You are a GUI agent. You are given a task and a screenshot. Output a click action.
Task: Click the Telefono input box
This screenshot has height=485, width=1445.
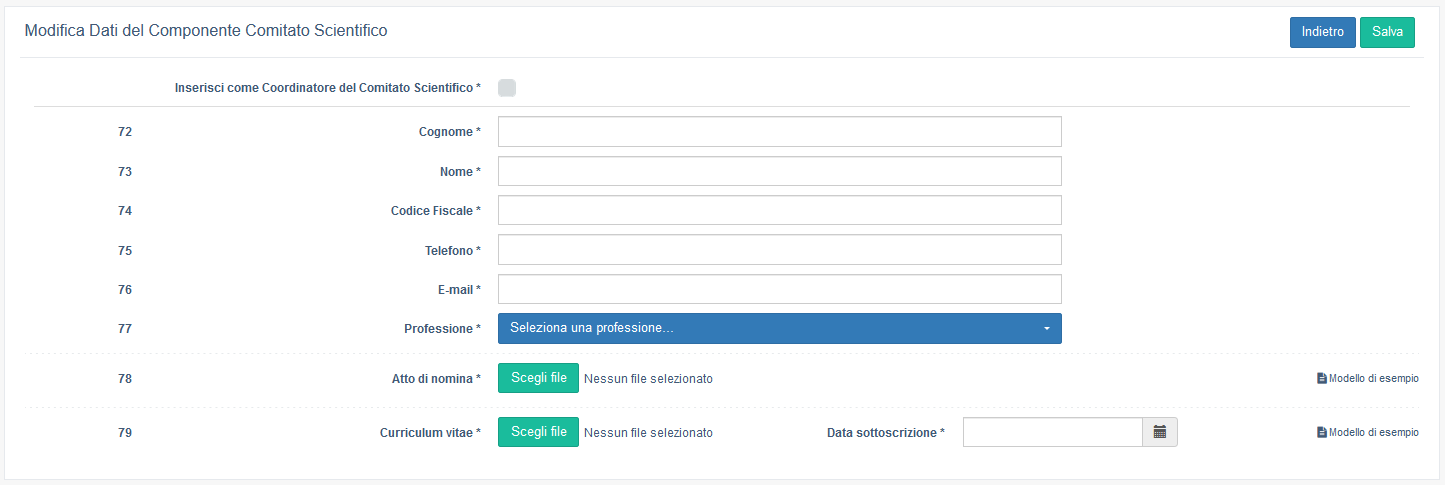[x=779, y=250]
